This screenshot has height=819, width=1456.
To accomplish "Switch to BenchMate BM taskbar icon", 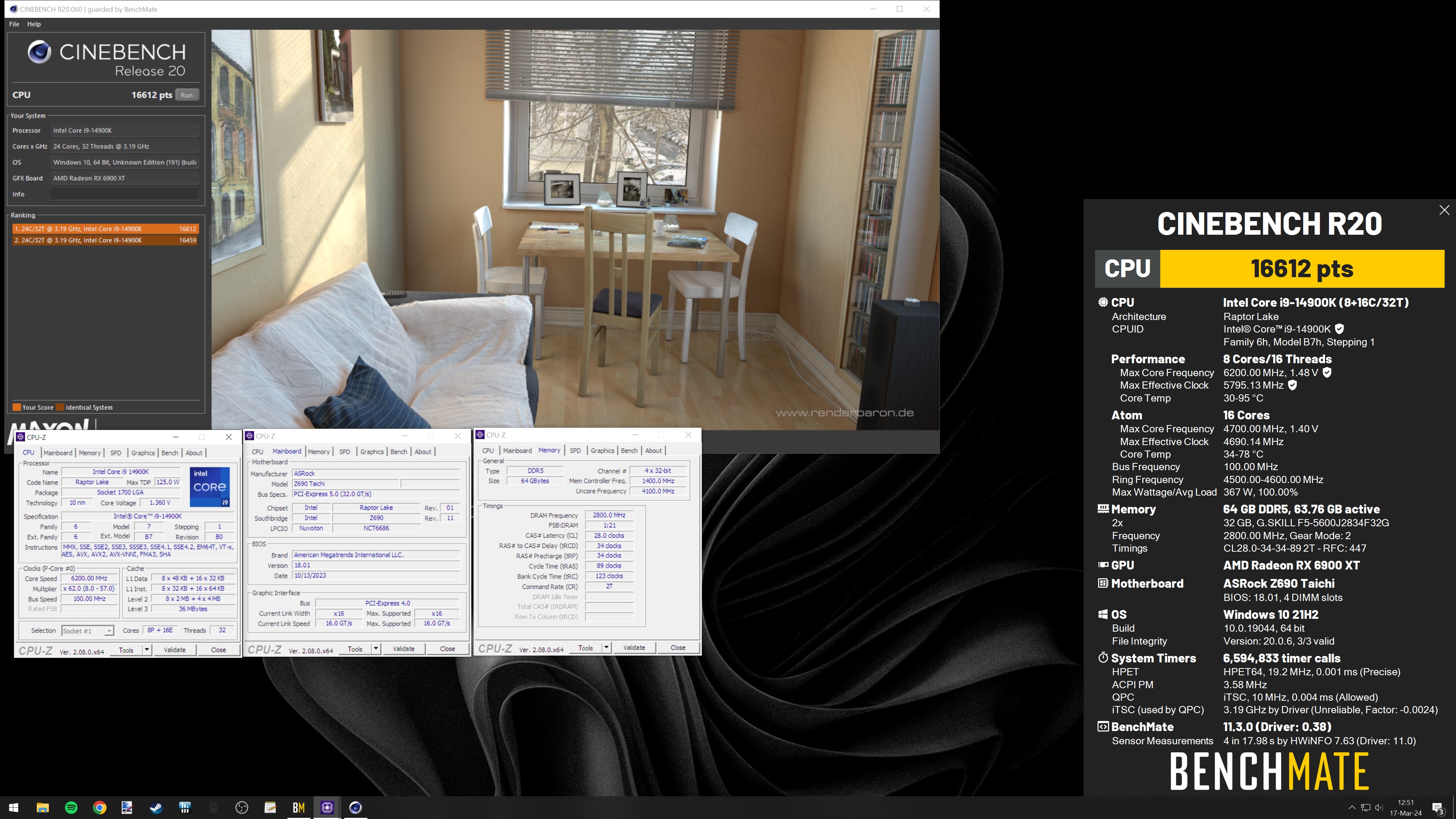I will pyautogui.click(x=299, y=808).
